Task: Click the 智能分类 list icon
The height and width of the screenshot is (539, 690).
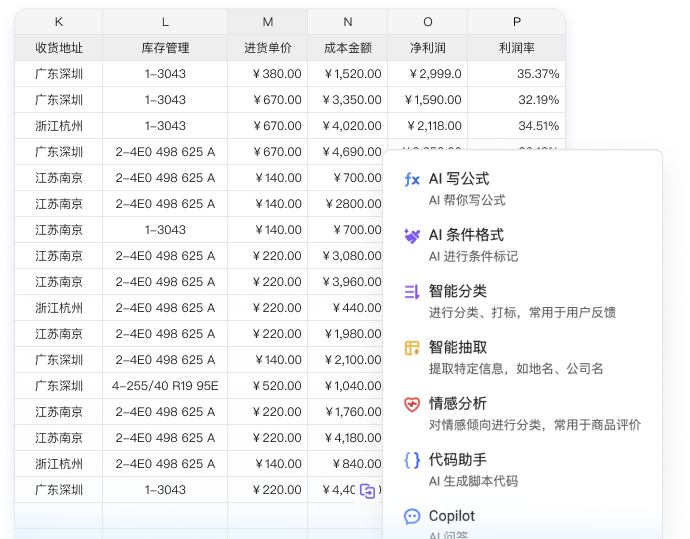Action: (412, 292)
